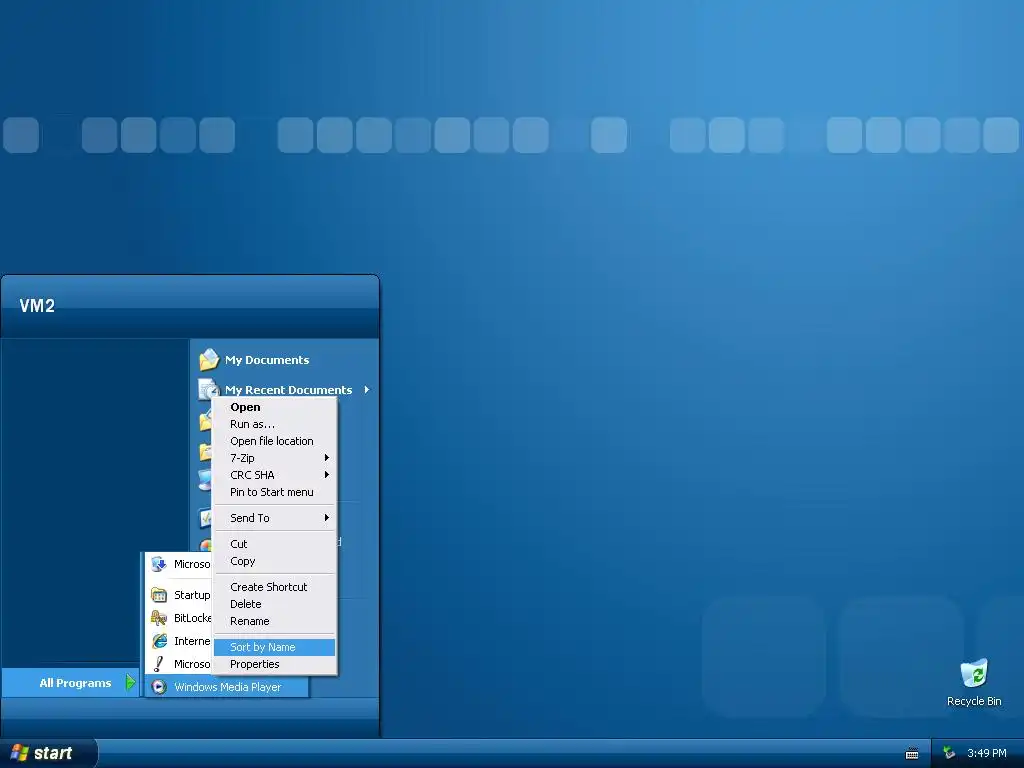
Task: Choose Delete from the context menu
Action: point(274,604)
